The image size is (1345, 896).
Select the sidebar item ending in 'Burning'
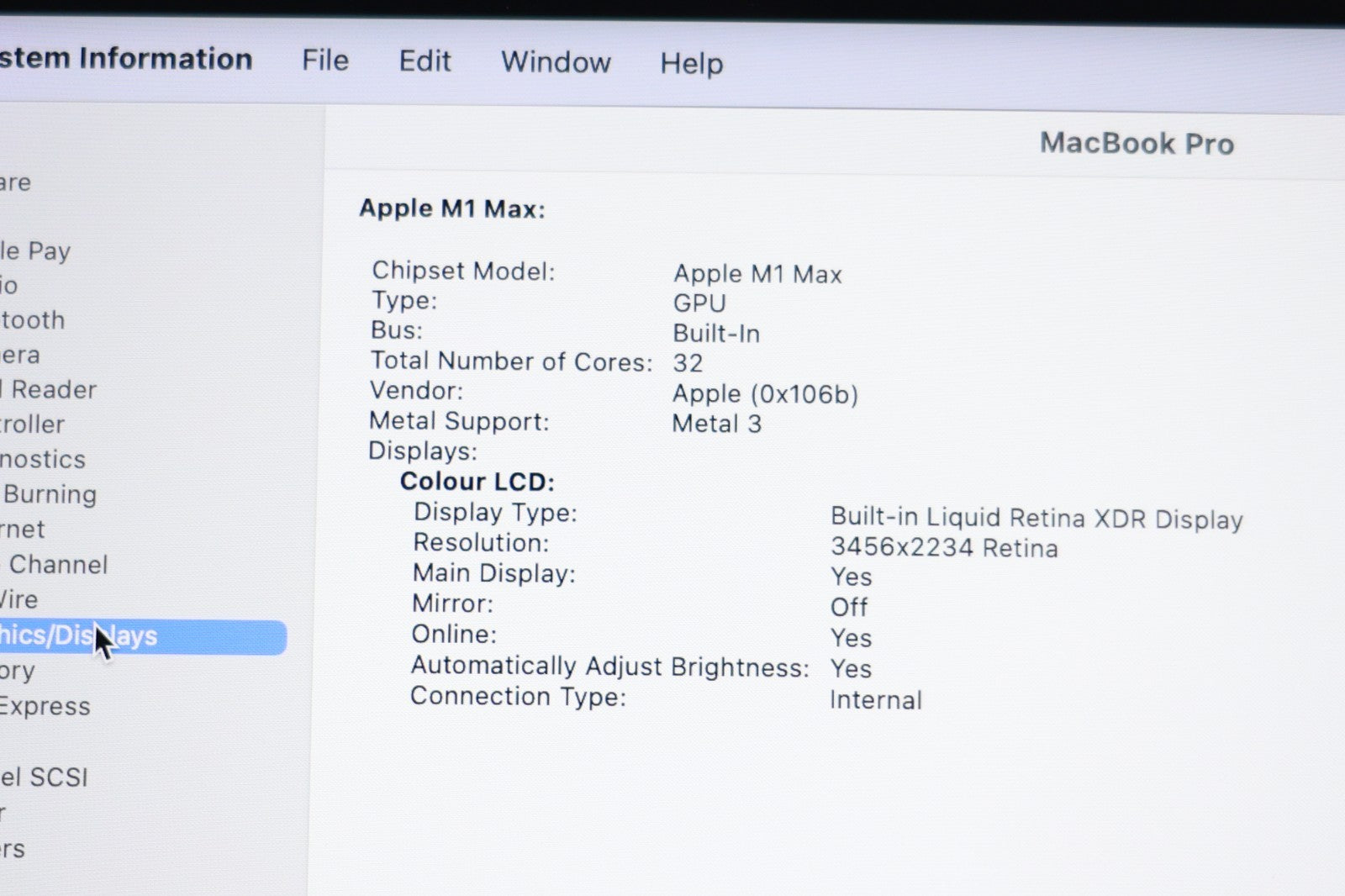click(48, 494)
